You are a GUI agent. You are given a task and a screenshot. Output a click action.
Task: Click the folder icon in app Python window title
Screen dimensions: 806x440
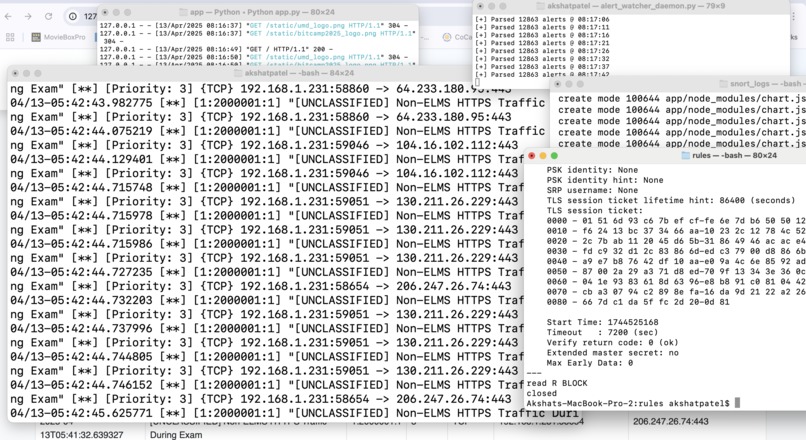point(184,12)
